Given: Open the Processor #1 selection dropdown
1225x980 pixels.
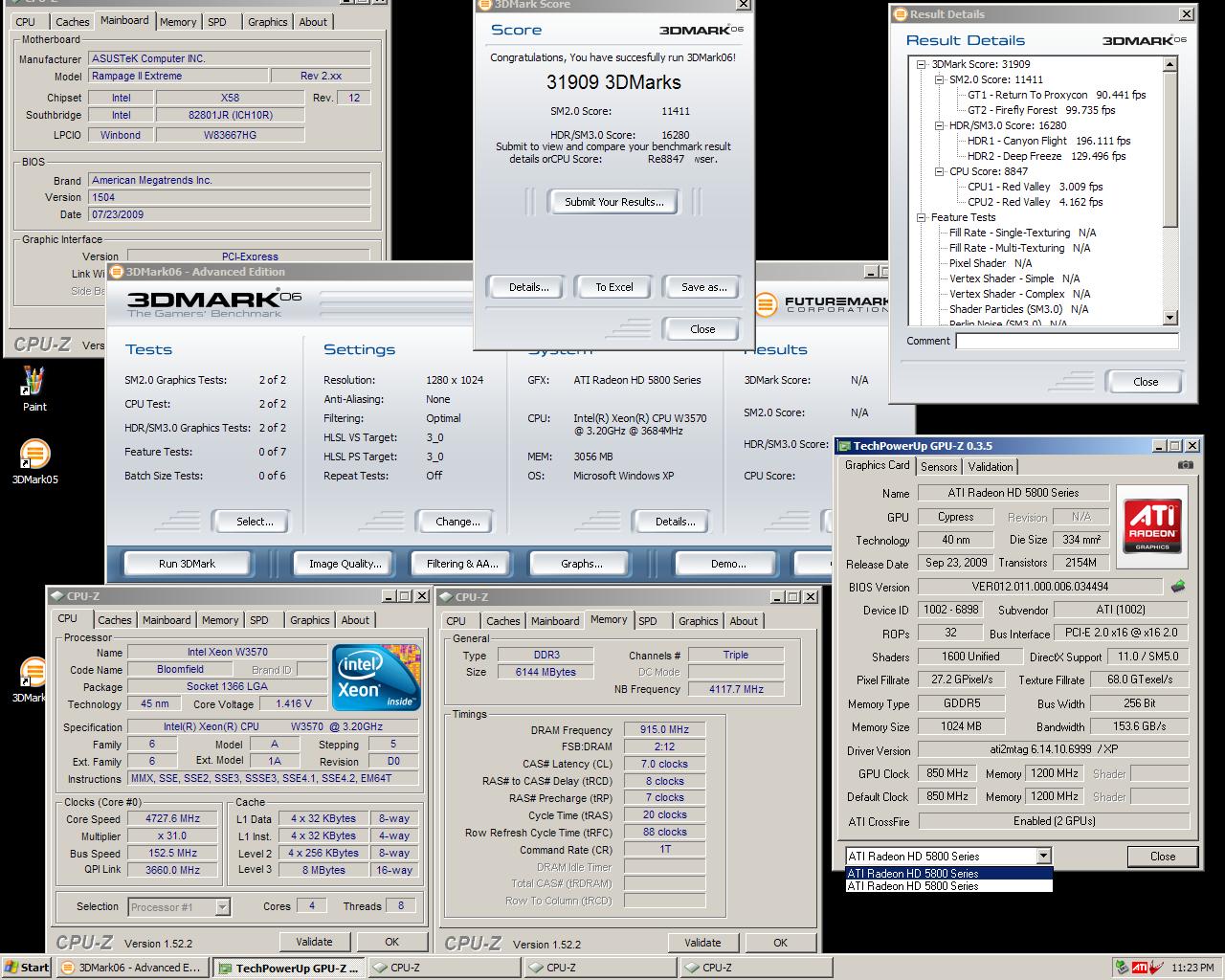Looking at the screenshot, I should pyautogui.click(x=222, y=906).
